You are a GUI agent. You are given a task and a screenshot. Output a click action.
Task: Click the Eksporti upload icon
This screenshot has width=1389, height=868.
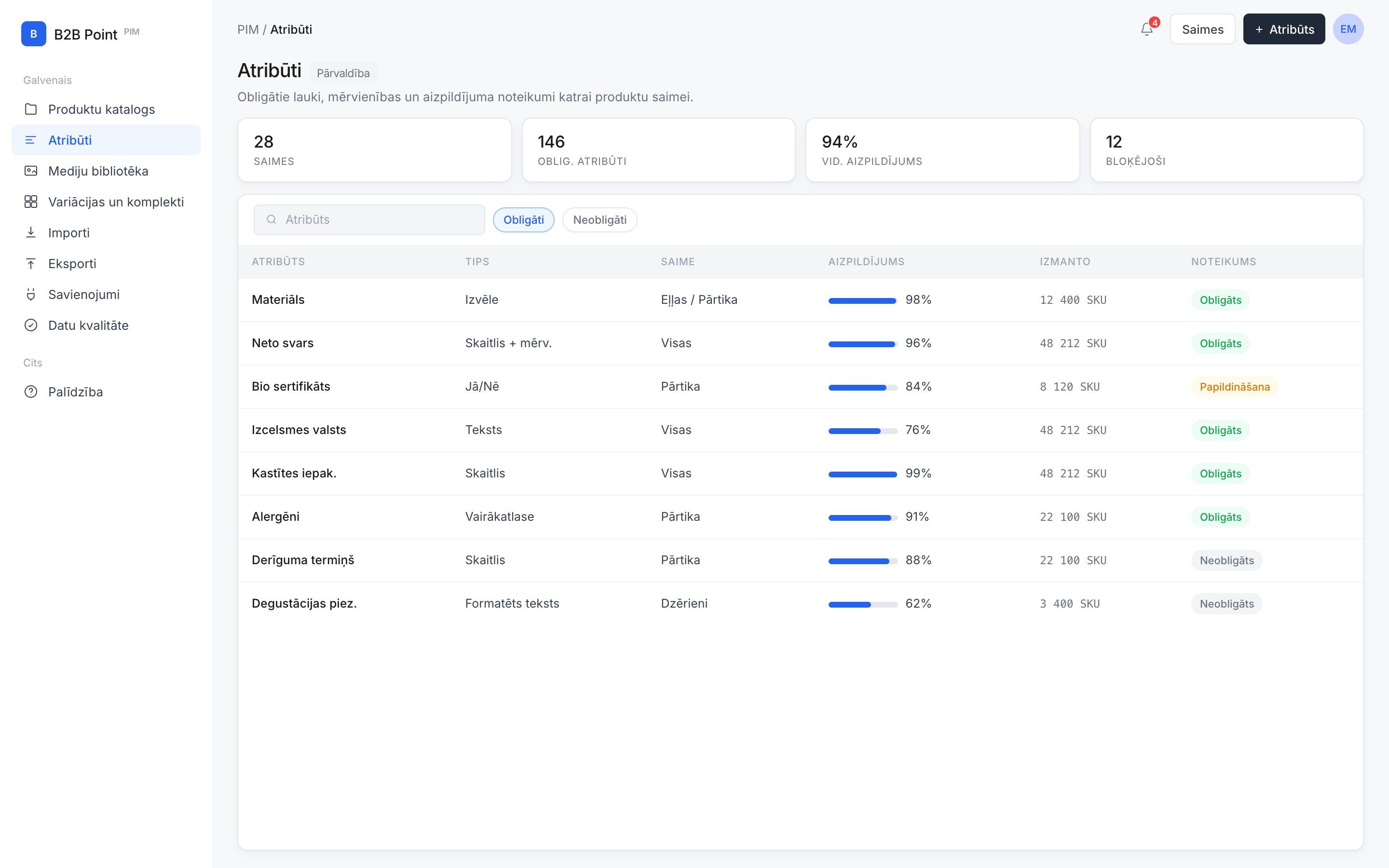coord(31,263)
